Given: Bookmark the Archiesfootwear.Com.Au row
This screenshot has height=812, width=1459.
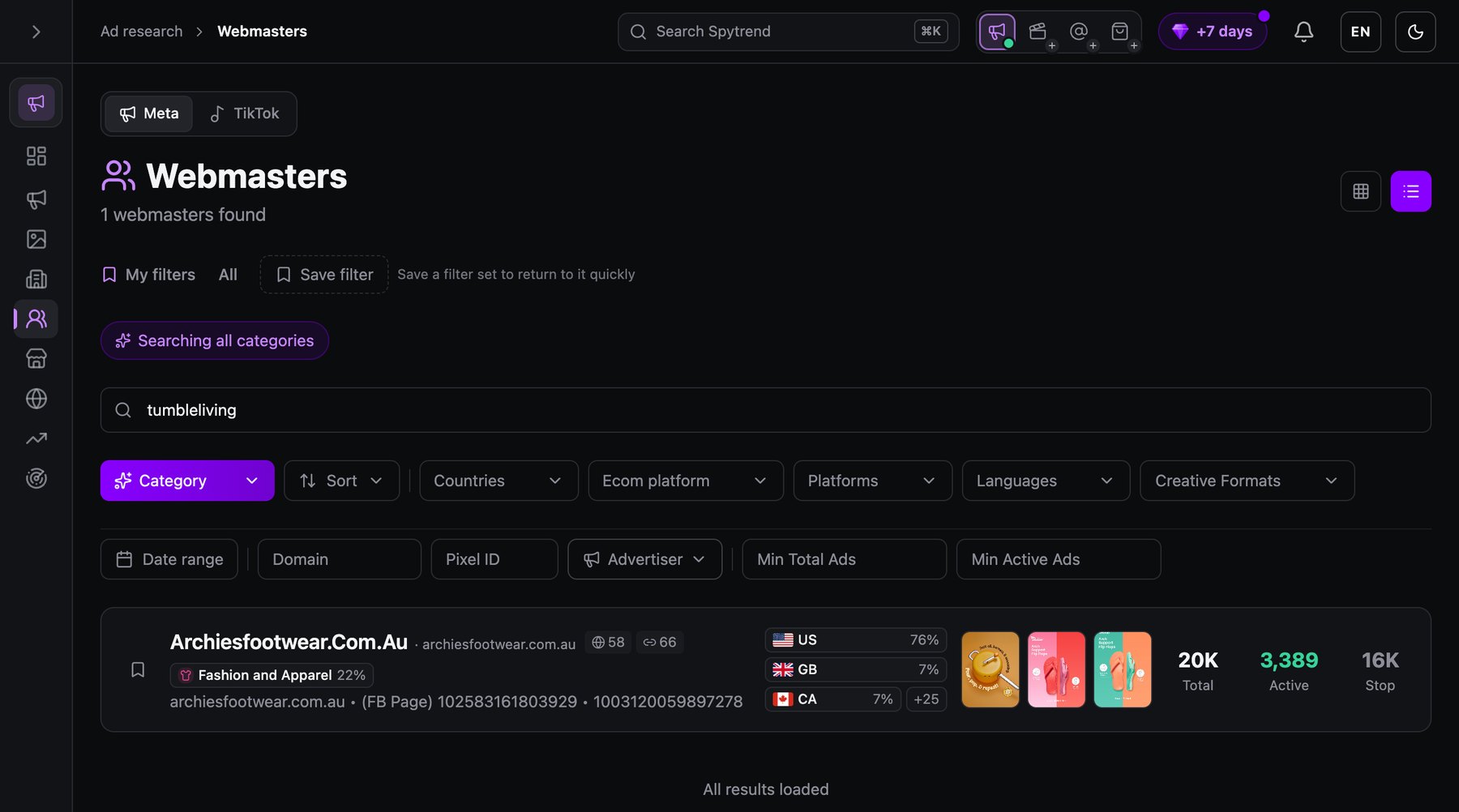Looking at the screenshot, I should coord(138,669).
